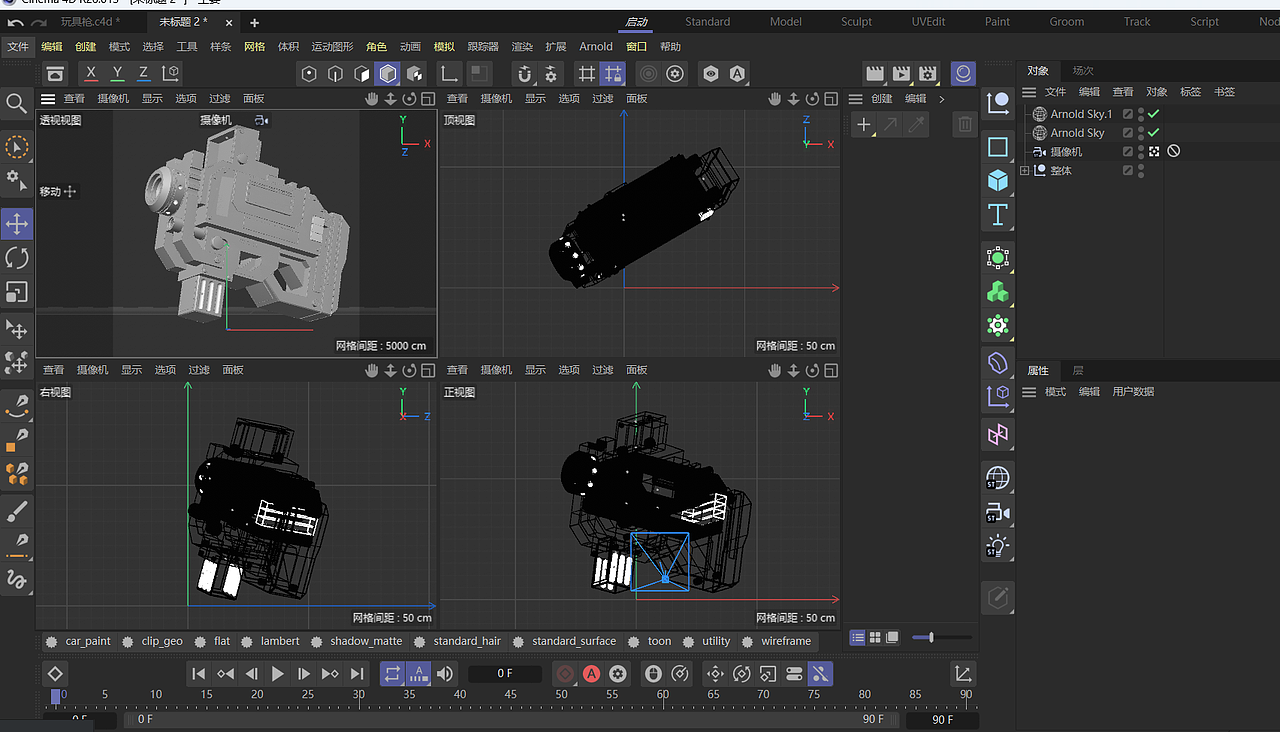Select the Scale tool
The height and width of the screenshot is (732, 1280).
tap(17, 292)
